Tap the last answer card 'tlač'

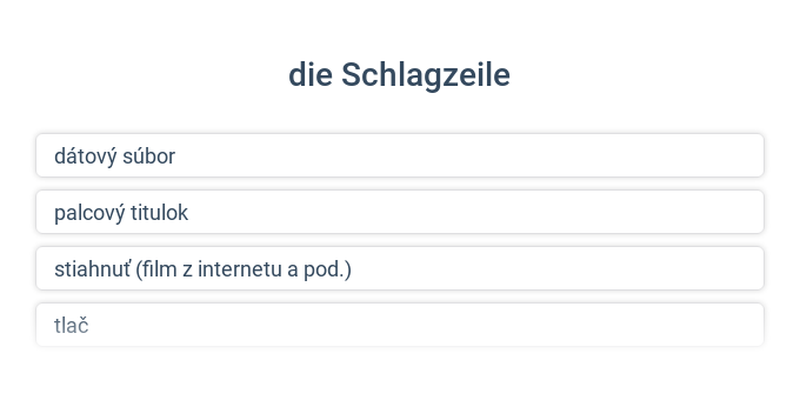[399, 325]
